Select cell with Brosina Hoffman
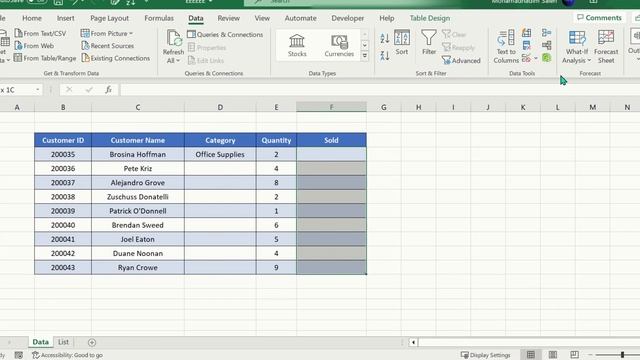This screenshot has width=640, height=360. [138, 154]
